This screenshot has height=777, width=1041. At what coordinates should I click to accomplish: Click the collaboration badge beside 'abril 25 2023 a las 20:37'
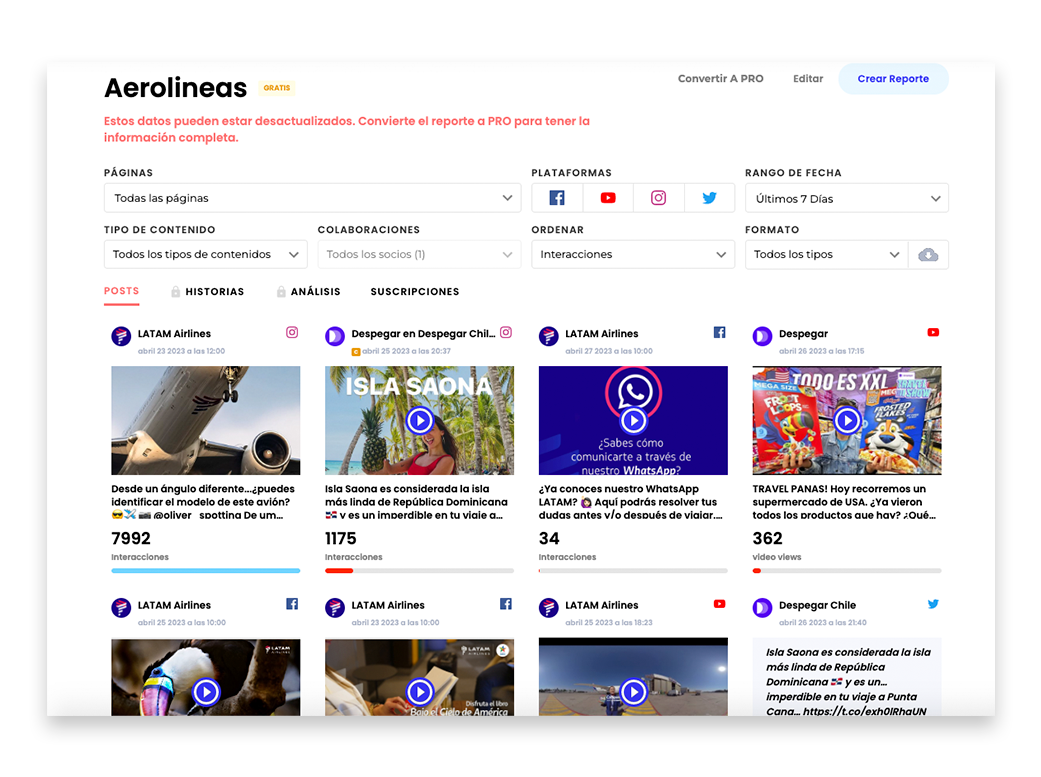356,352
